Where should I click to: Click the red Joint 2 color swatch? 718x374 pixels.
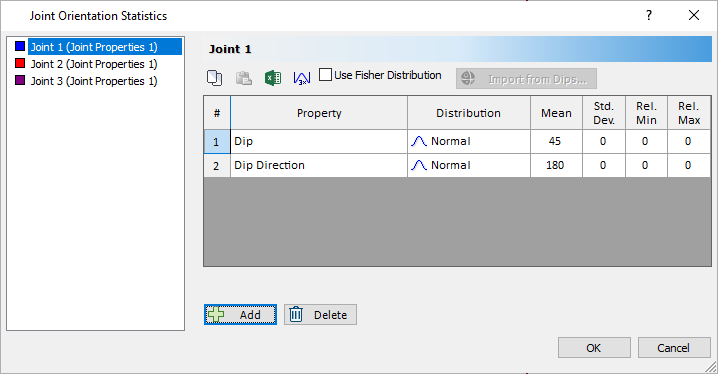pos(20,63)
